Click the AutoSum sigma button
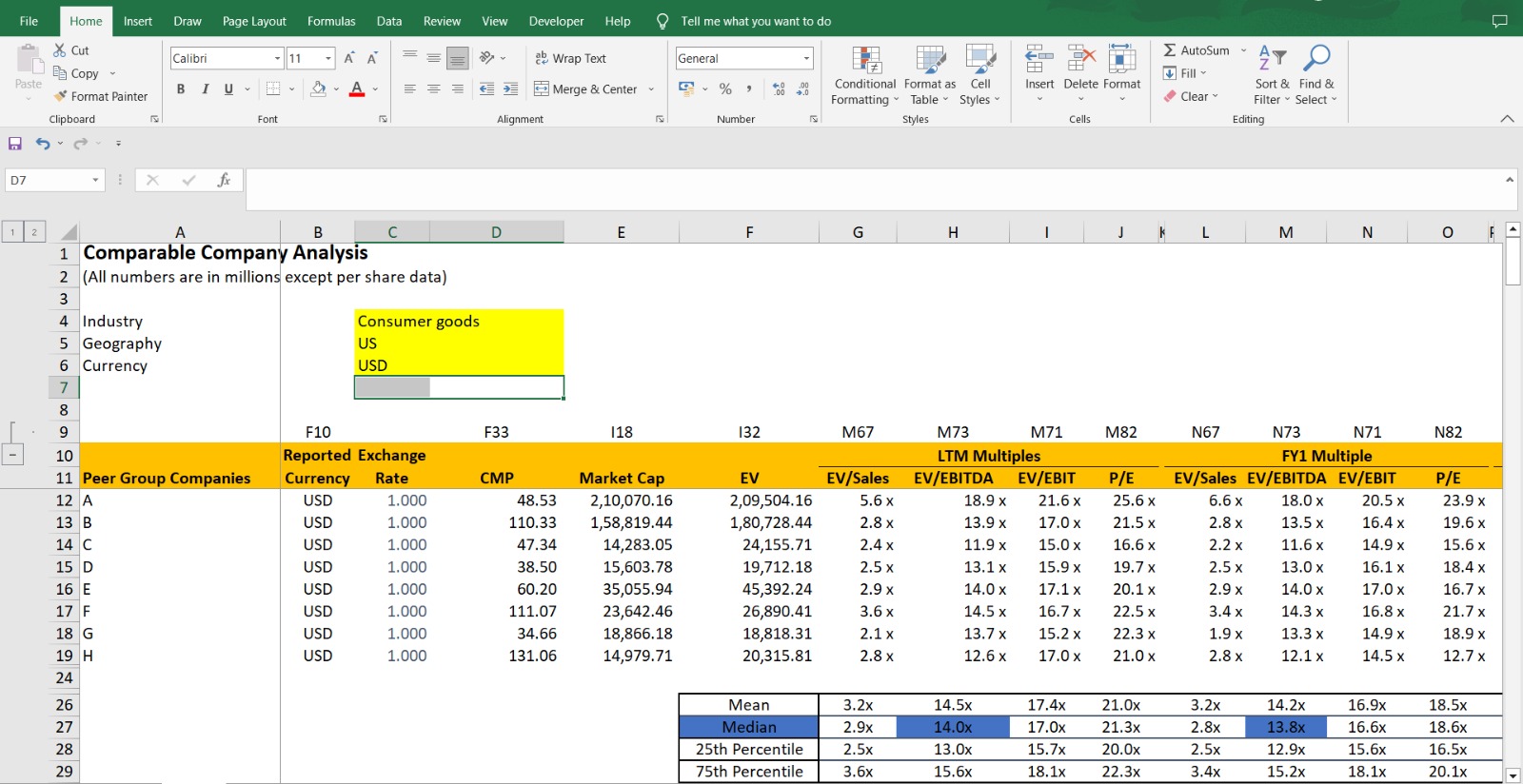 pos(1197,50)
